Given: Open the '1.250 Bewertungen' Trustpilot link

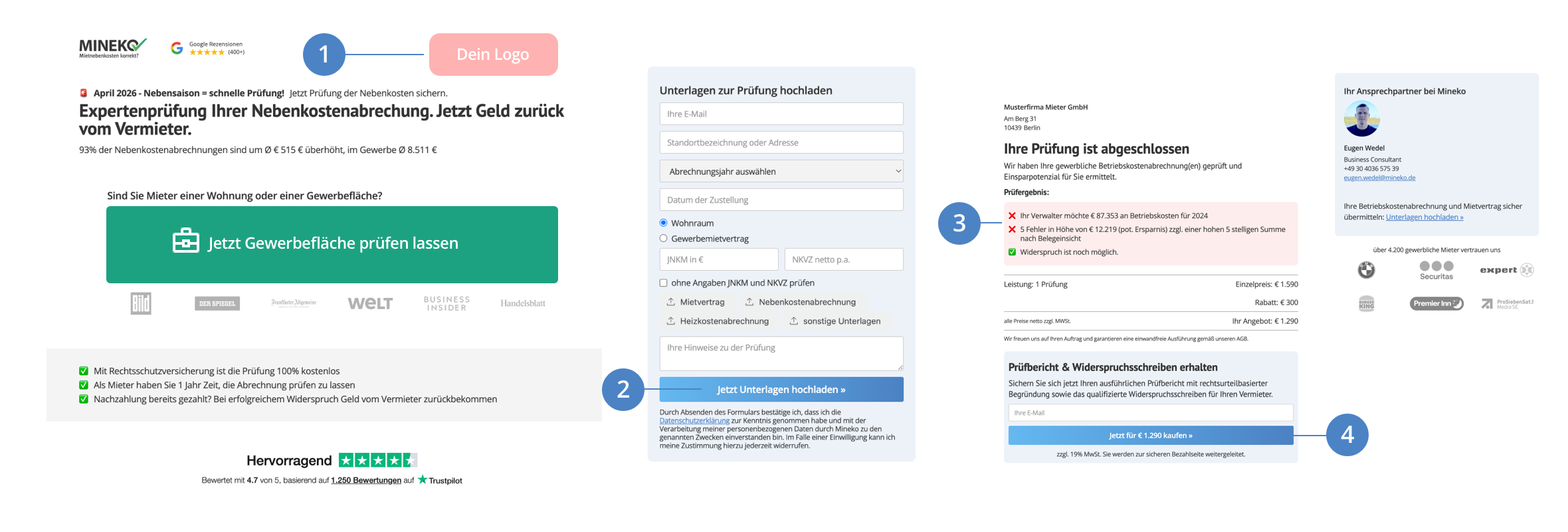Looking at the screenshot, I should point(366,480).
